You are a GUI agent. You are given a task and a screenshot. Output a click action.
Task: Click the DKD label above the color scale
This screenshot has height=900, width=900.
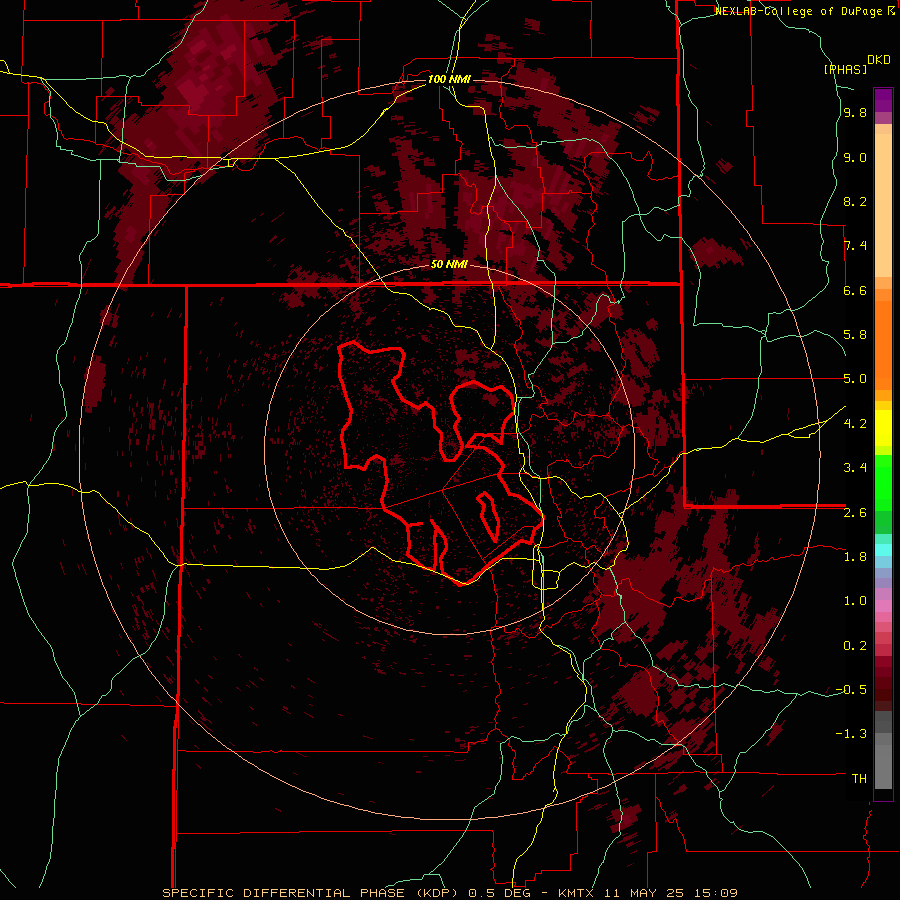pos(879,60)
